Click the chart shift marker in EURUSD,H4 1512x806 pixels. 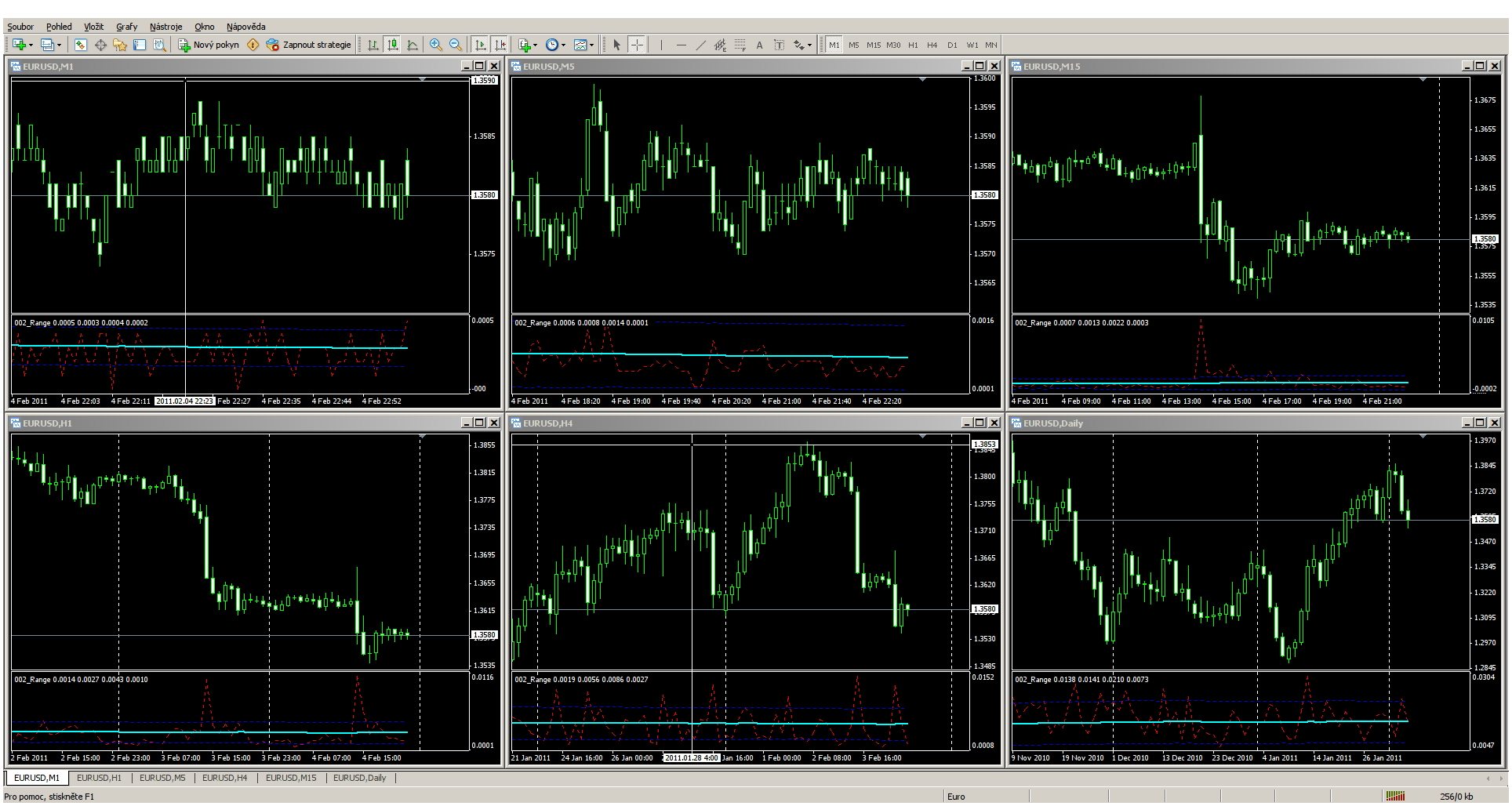pos(923,437)
